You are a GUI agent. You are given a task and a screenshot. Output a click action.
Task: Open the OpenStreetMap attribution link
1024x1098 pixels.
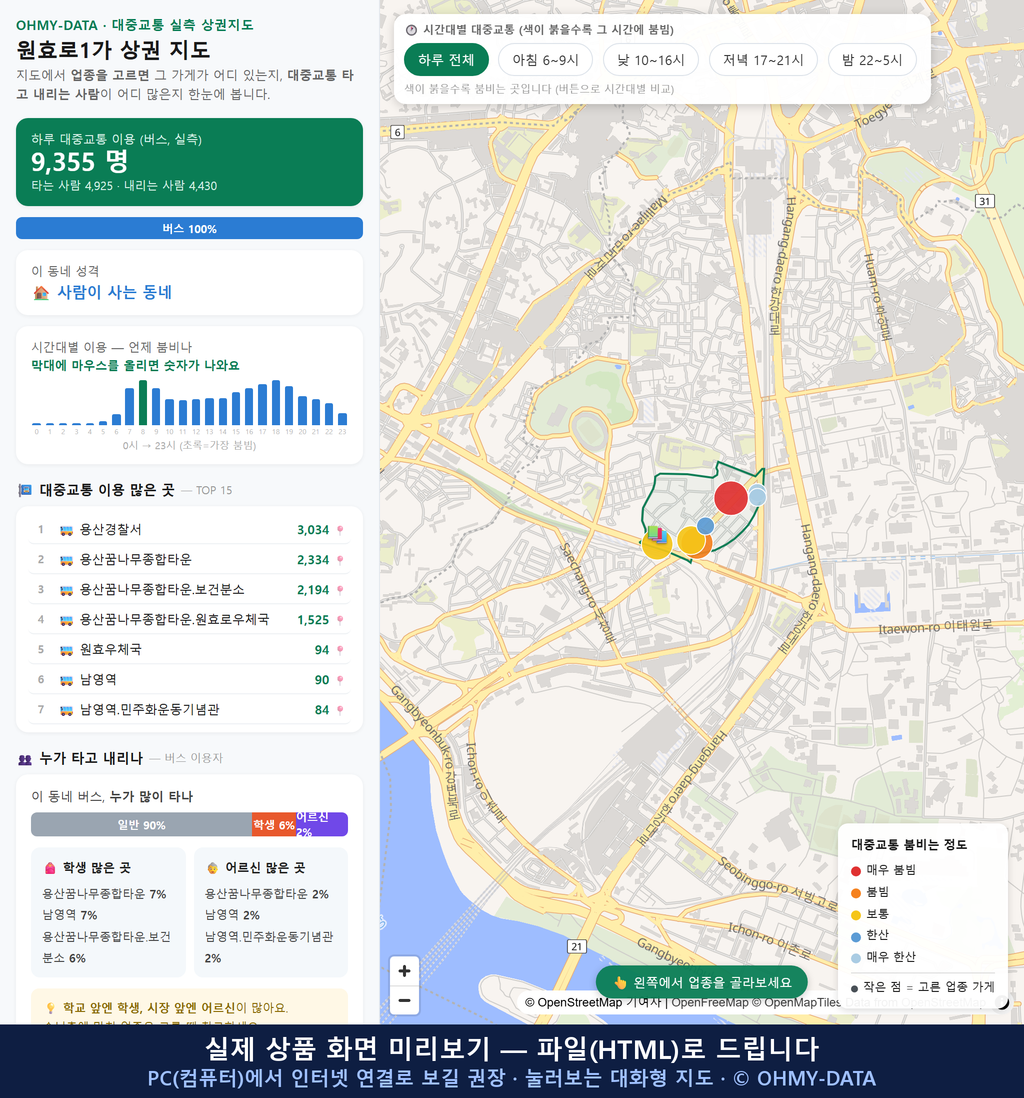(574, 1002)
